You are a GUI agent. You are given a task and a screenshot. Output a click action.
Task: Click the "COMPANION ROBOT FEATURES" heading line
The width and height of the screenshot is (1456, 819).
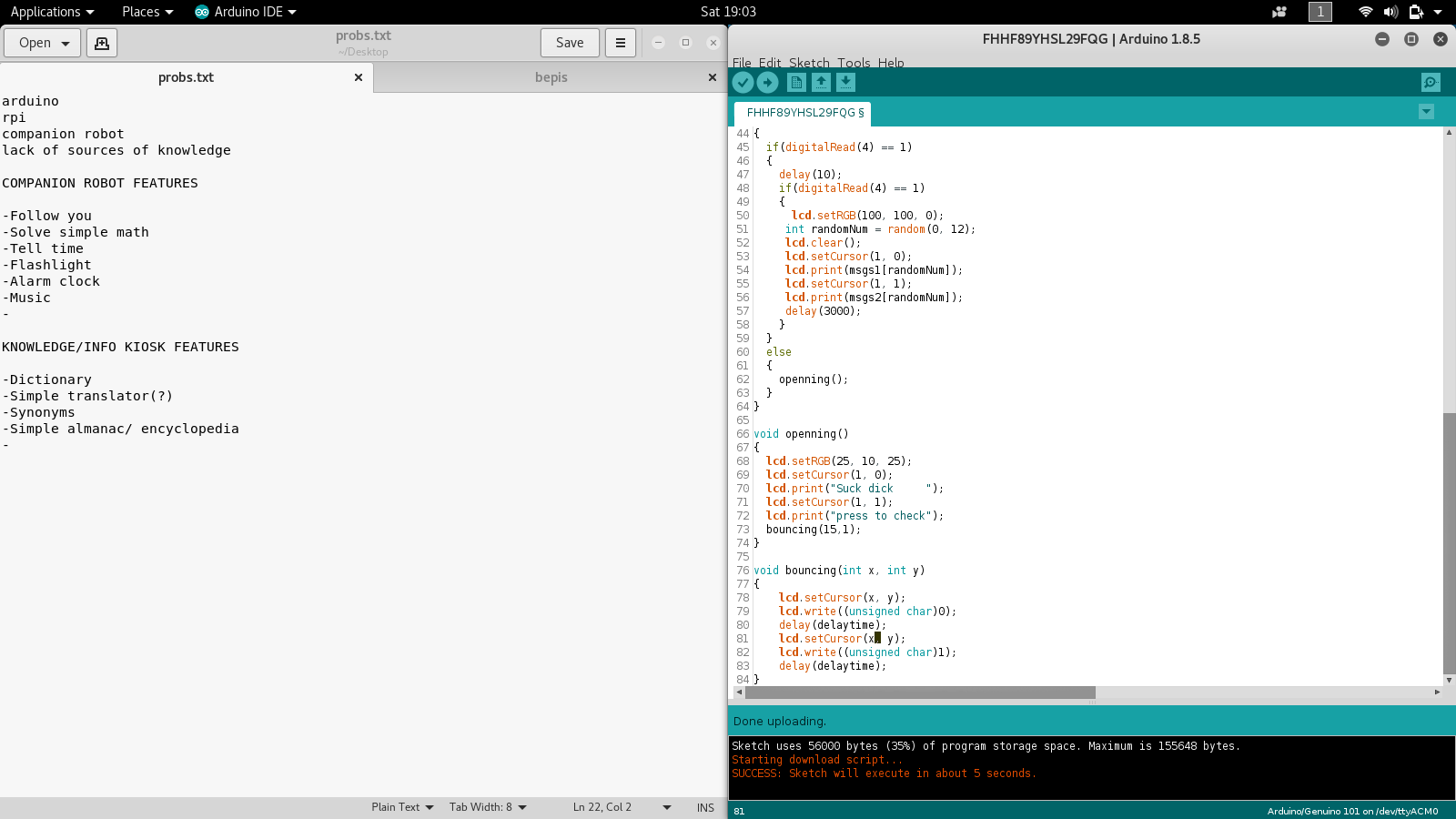100,183
